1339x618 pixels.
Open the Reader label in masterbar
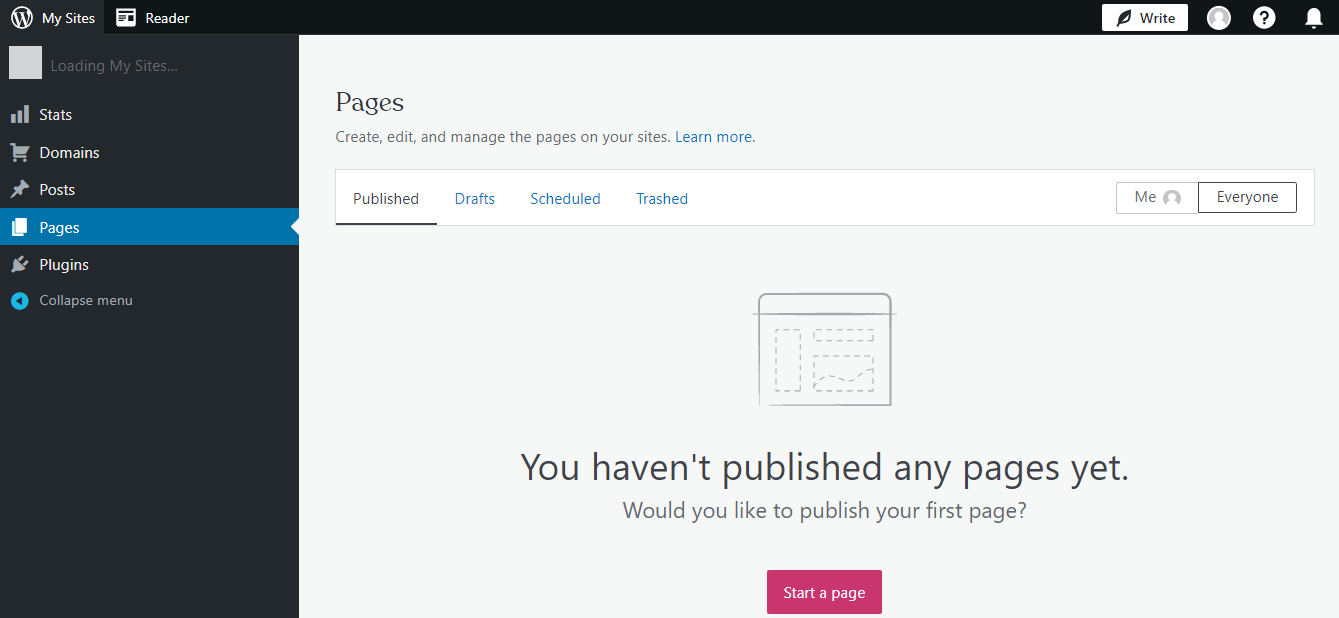point(167,18)
